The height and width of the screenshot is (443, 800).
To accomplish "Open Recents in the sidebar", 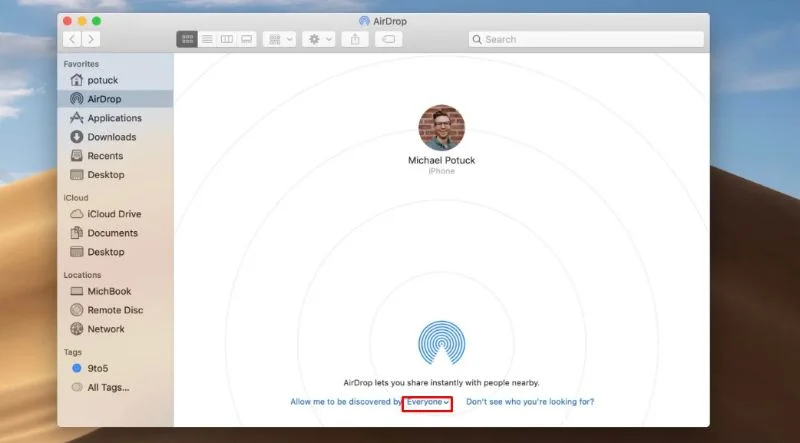I will (x=115, y=156).
